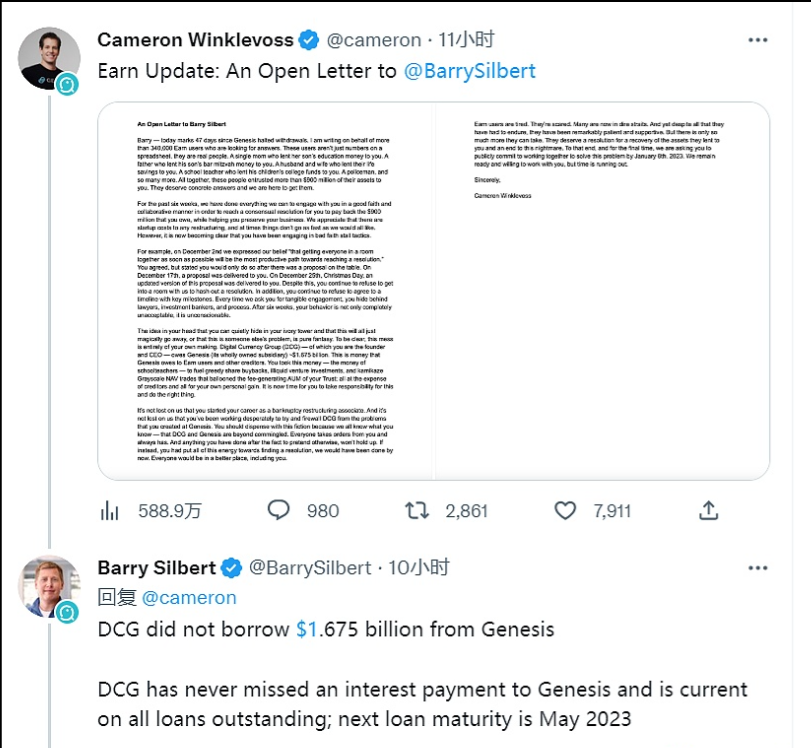Open more options menu on Barry's reply
The height and width of the screenshot is (748, 811).
[x=758, y=568]
